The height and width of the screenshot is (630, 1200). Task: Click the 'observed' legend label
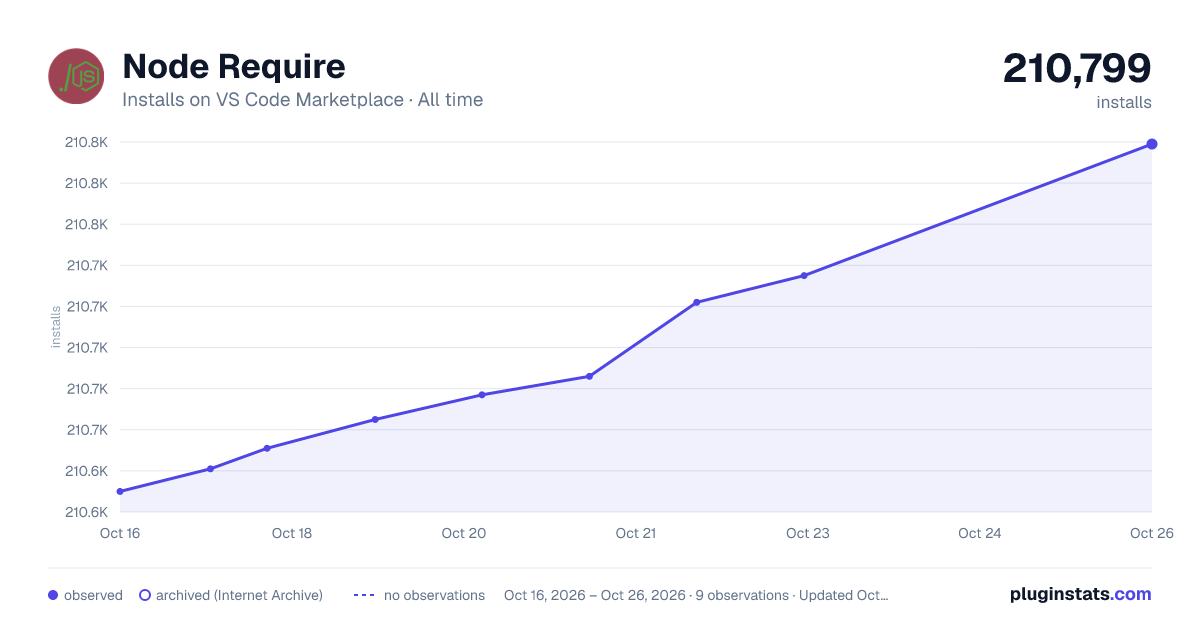(x=93, y=595)
